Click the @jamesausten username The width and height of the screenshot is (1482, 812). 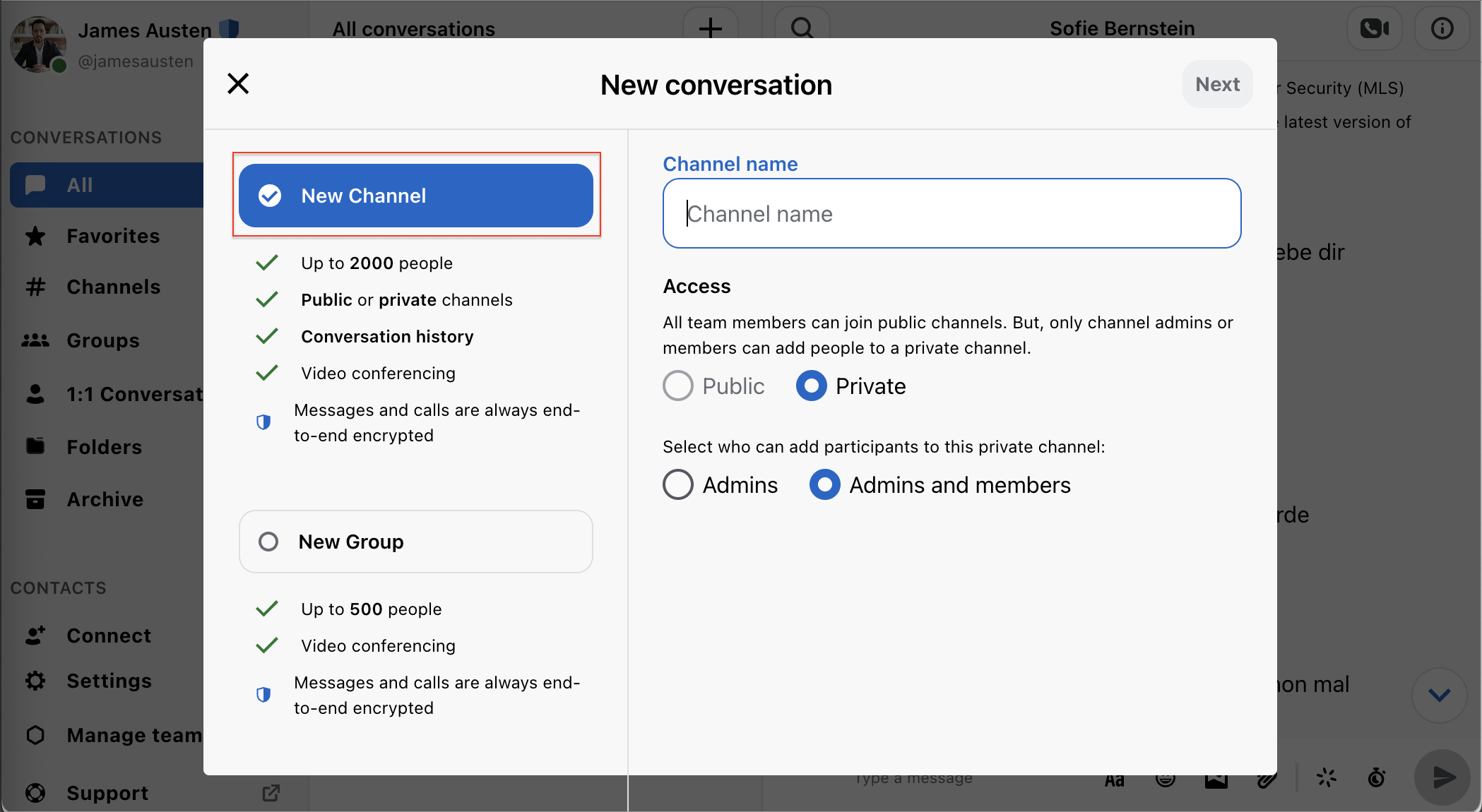(136, 61)
